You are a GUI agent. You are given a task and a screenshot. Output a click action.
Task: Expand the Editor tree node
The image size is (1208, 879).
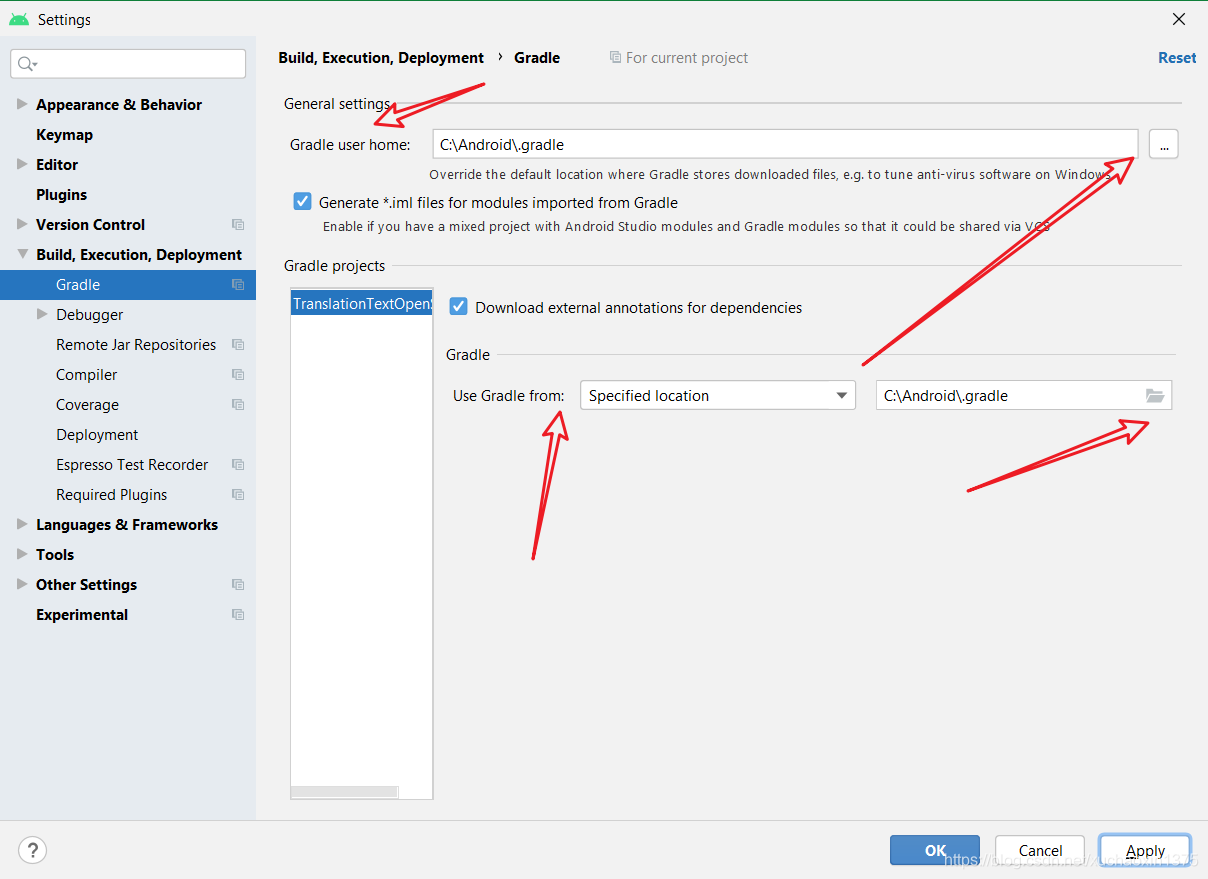(22, 165)
